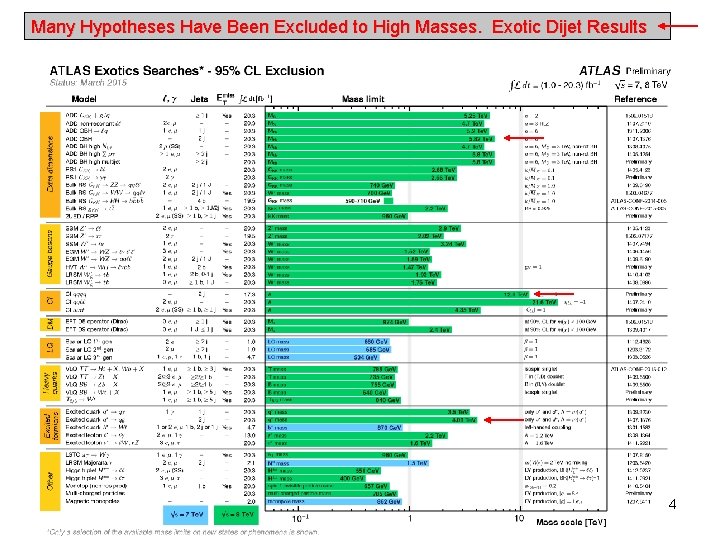Click the '2.68 TeV' mass limit value
Screen dimensions: 720x540
coord(444,170)
